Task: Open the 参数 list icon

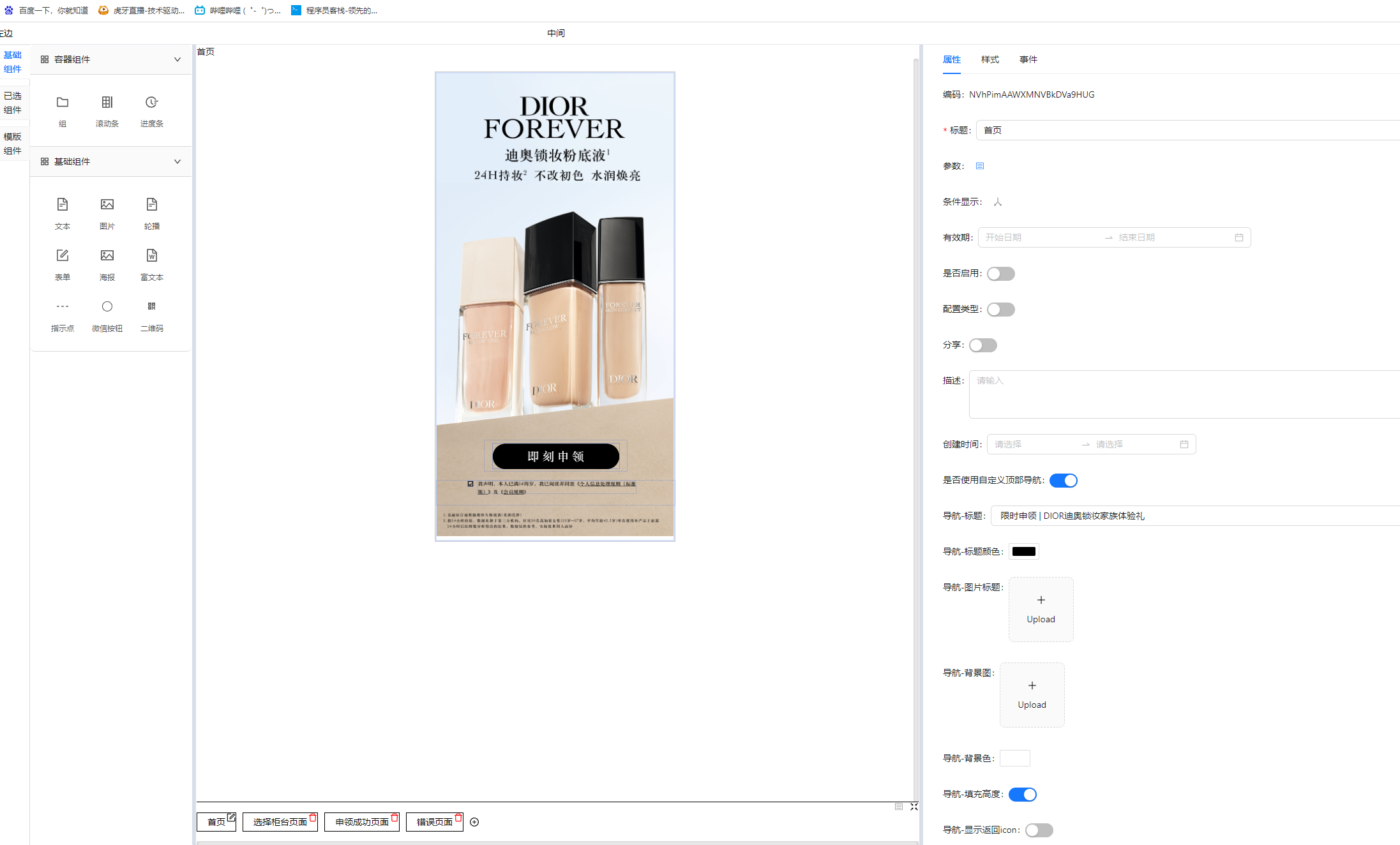Action: click(980, 166)
